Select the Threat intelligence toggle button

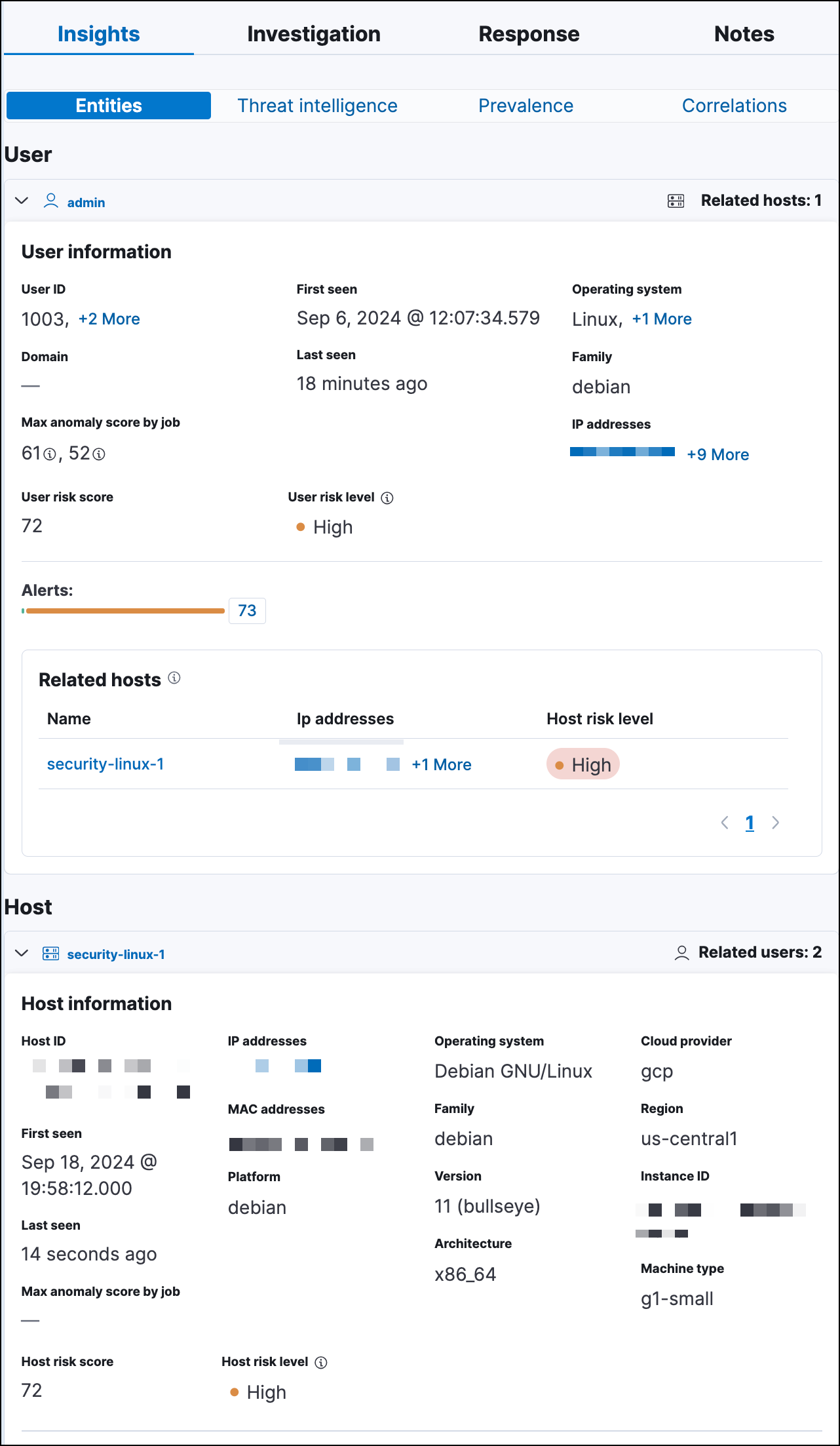pyautogui.click(x=317, y=106)
